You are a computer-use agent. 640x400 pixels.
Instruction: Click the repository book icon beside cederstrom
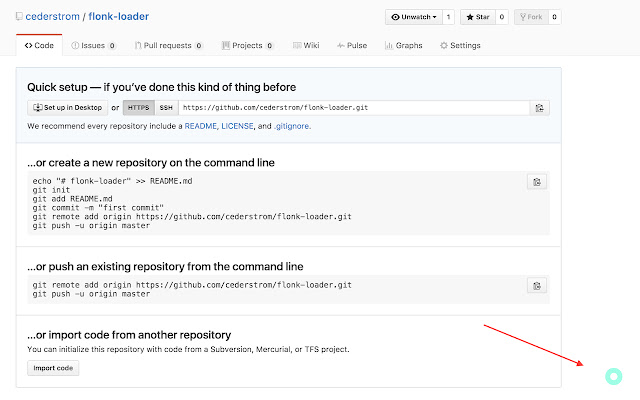pyautogui.click(x=19, y=16)
